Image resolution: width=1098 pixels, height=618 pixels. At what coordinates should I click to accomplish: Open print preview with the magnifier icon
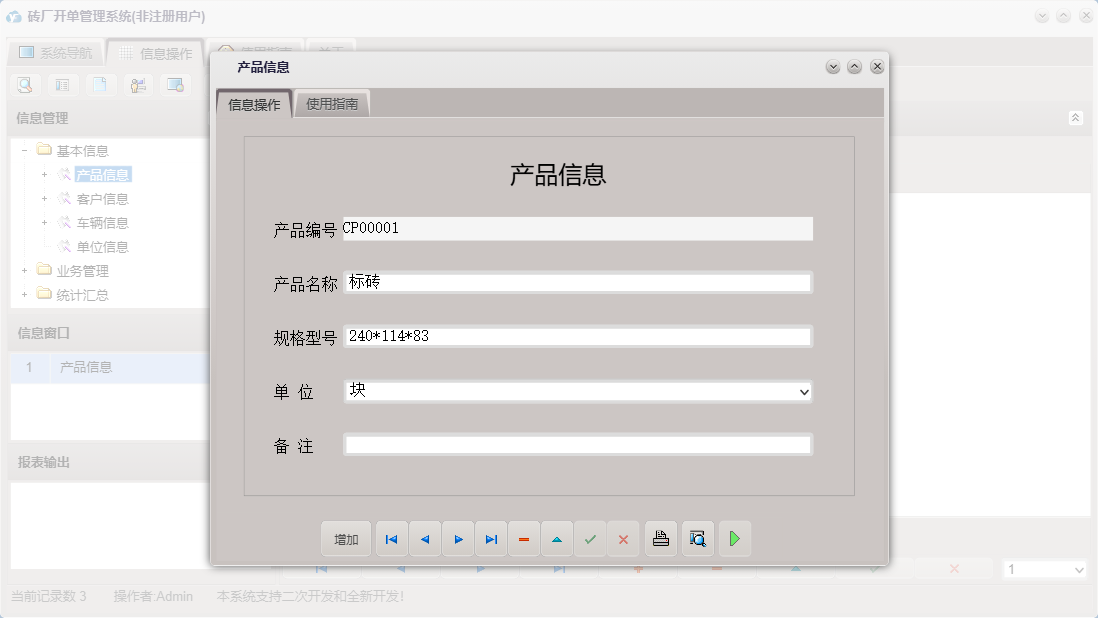[x=697, y=539]
